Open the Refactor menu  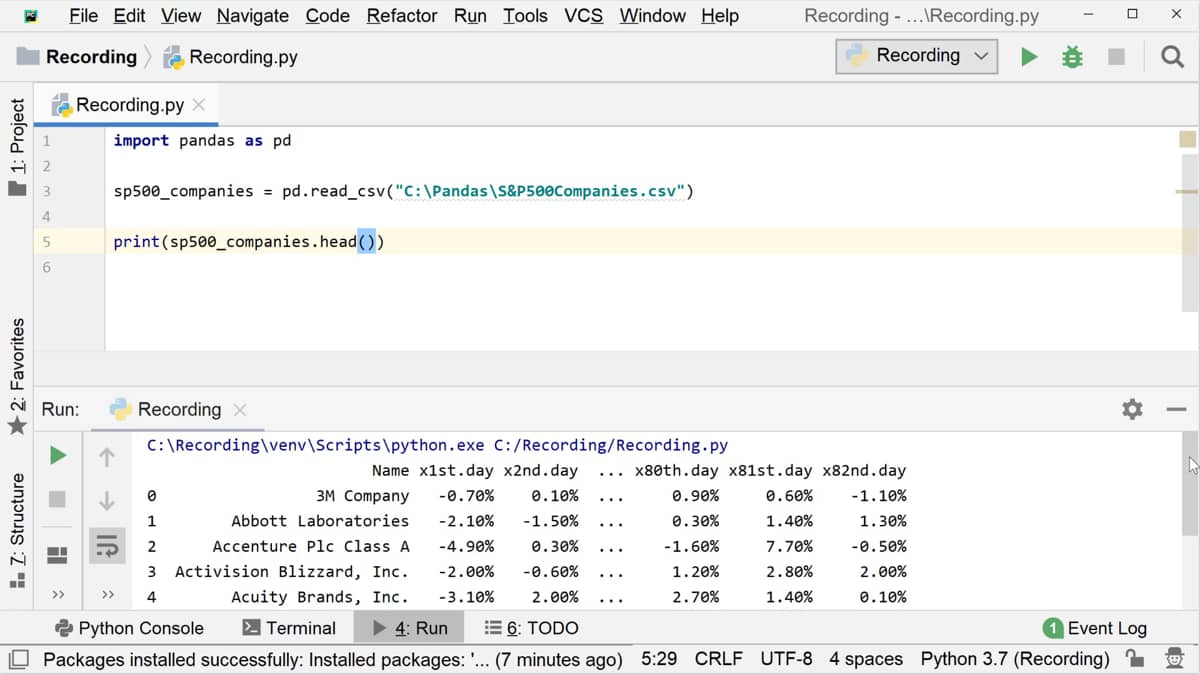[x=402, y=16]
